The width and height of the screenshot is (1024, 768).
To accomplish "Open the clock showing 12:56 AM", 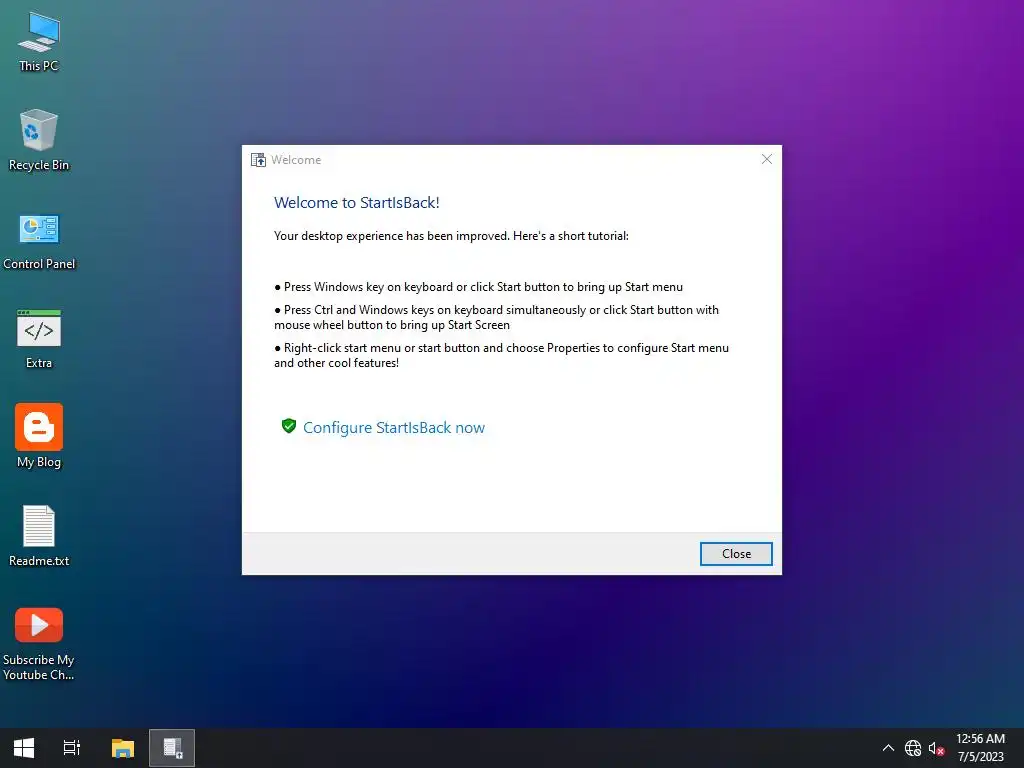I will (x=980, y=748).
